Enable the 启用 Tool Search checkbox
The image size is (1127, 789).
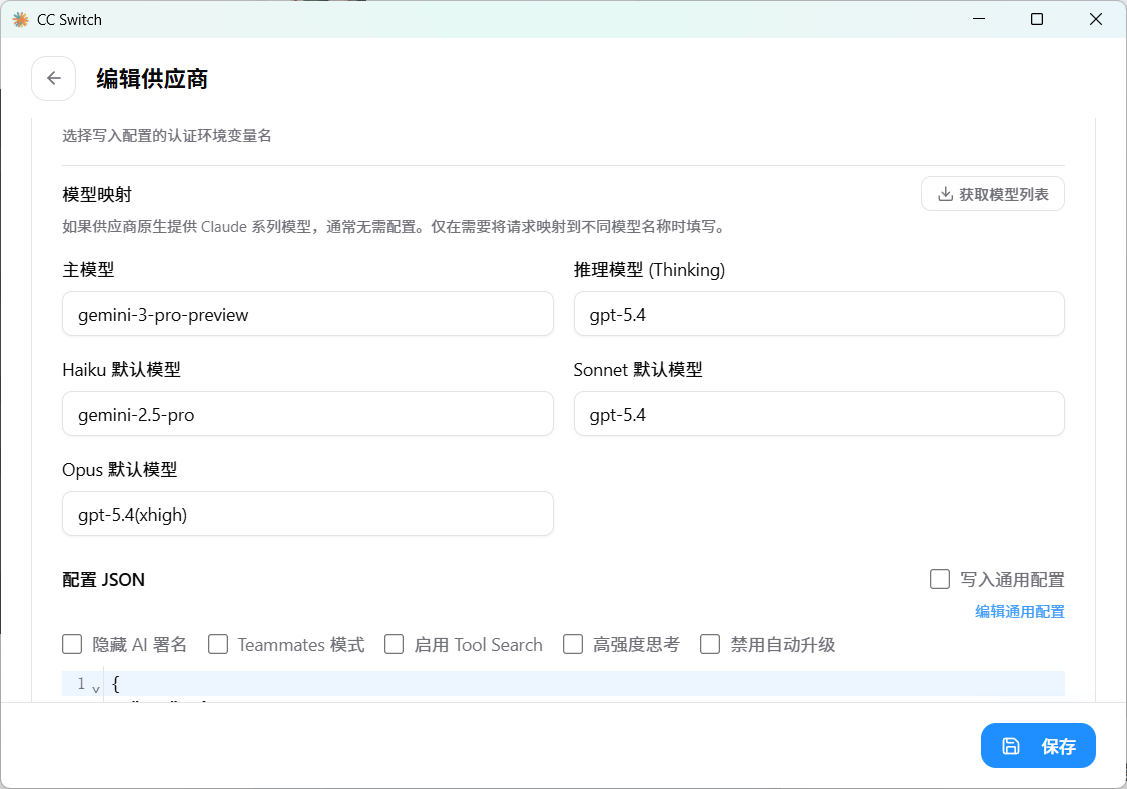[x=394, y=644]
